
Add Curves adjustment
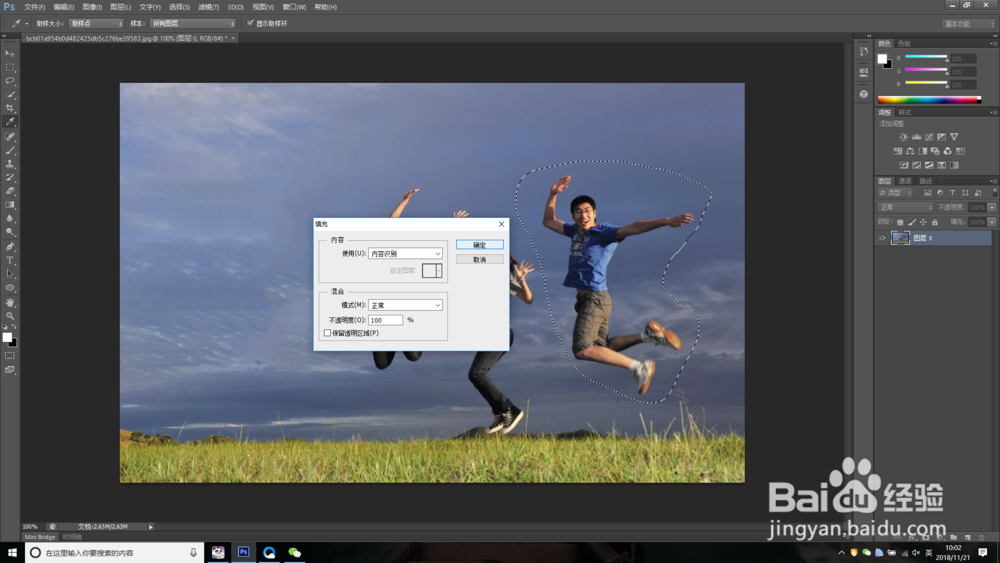coord(929,136)
